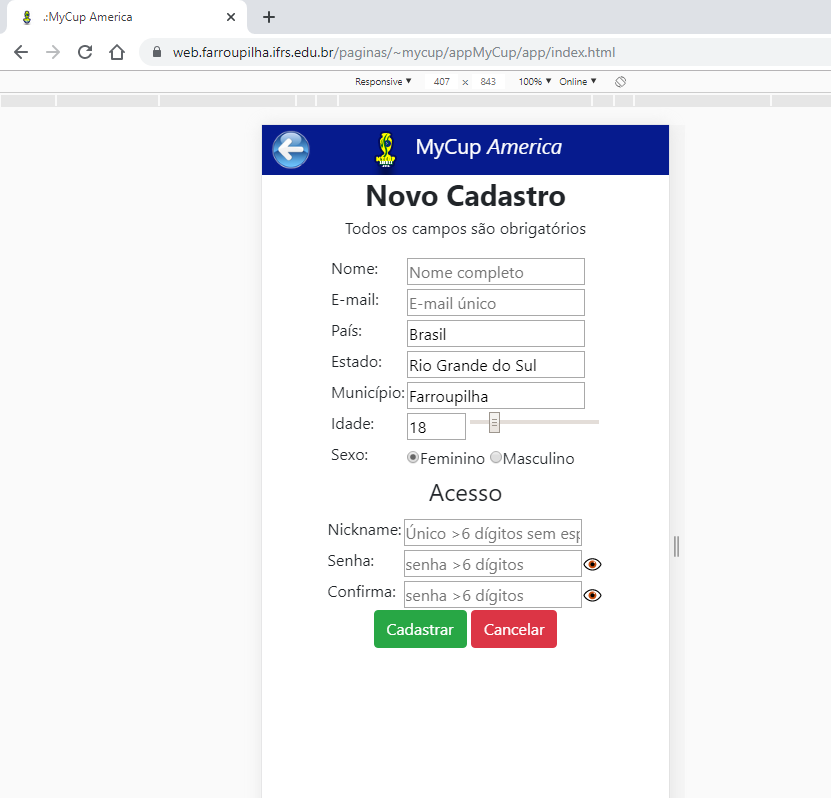Click the Nome completo input field
This screenshot has width=831, height=798.
pos(495,272)
